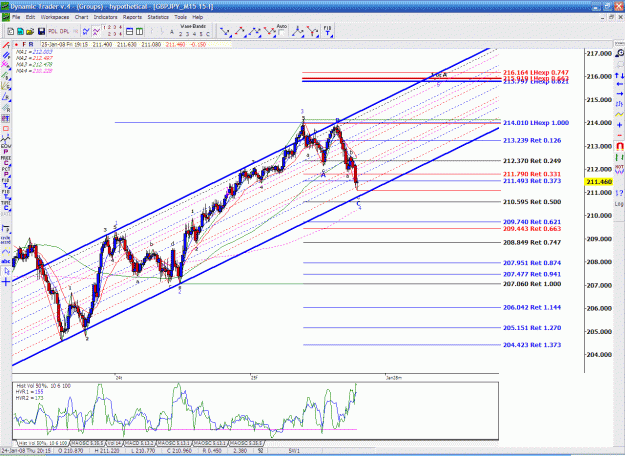Open the Statistics menu

tap(158, 17)
